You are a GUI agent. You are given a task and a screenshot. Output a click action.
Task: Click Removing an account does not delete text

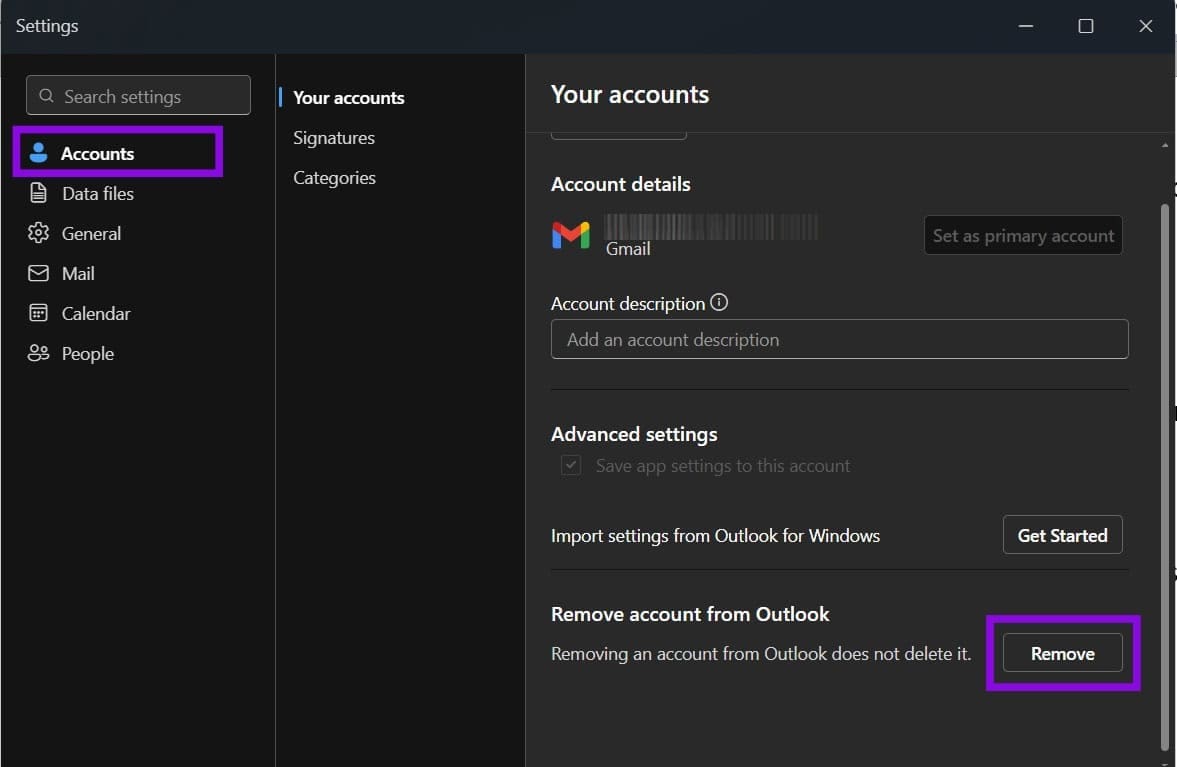[760, 654]
